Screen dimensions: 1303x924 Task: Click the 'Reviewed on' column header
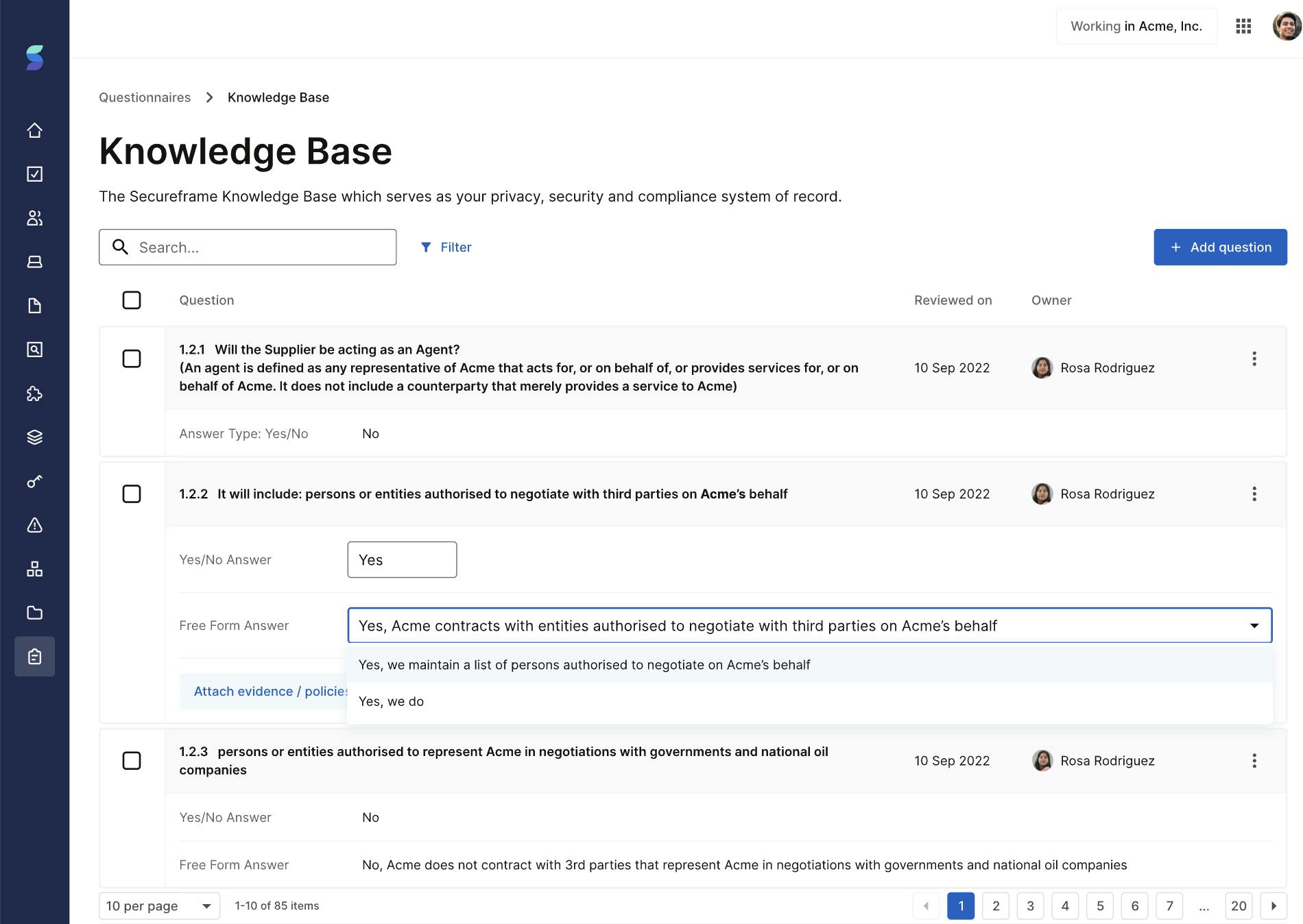(953, 300)
